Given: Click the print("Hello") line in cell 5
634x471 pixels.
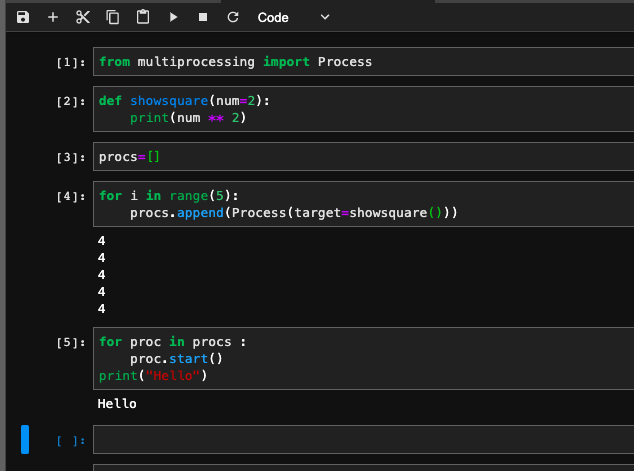Looking at the screenshot, I should click(x=153, y=376).
